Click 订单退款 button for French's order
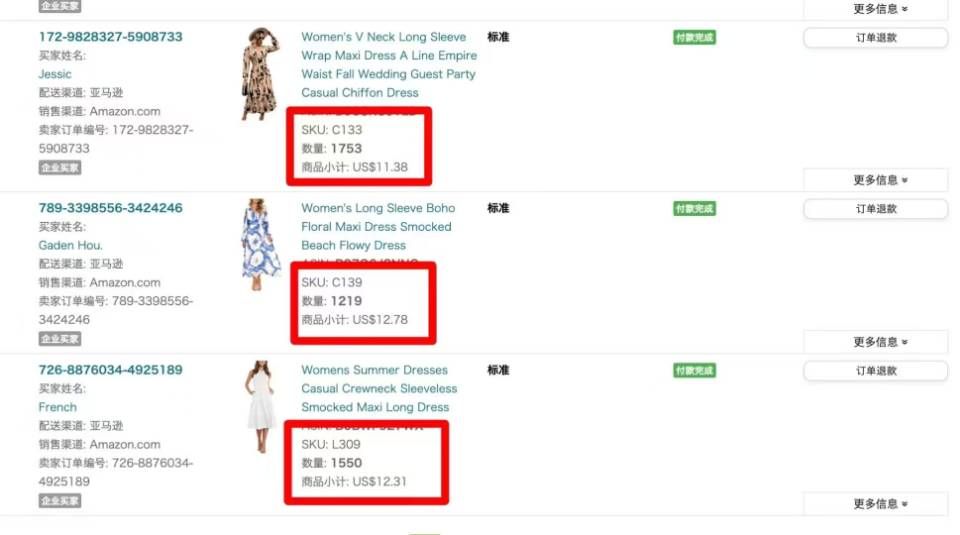This screenshot has height=535, width=960. 876,370
